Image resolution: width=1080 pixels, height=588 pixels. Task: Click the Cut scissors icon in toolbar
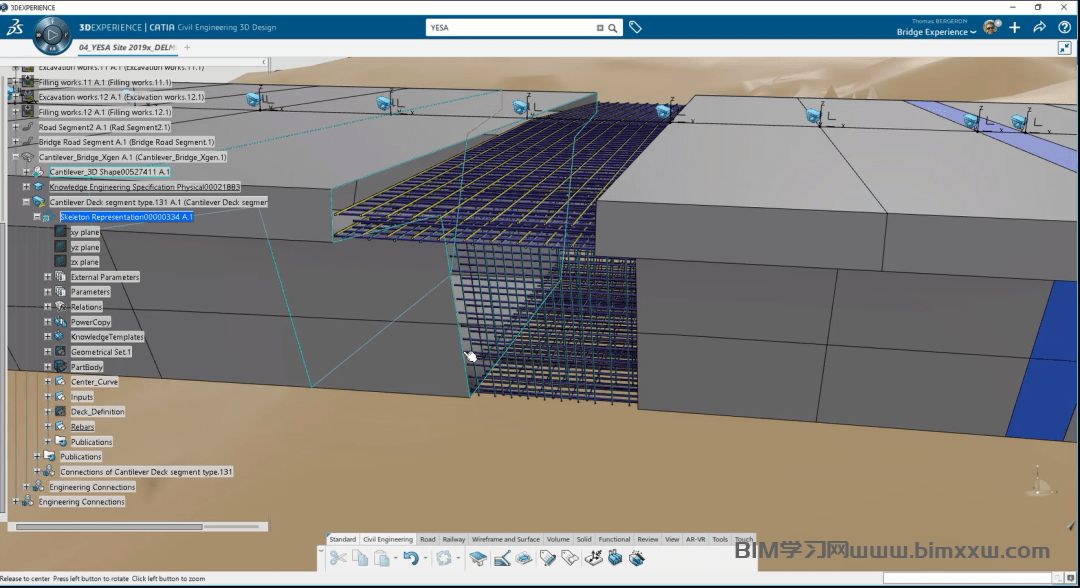338,558
